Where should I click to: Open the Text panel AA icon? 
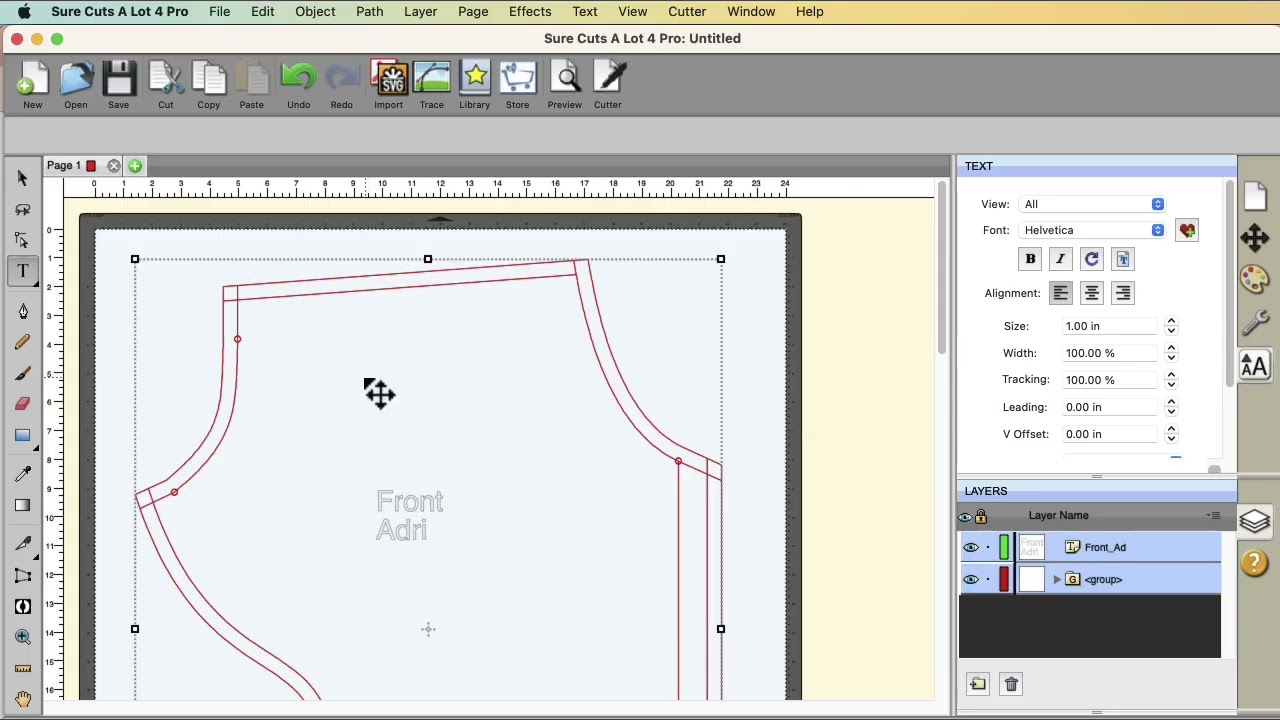1255,365
